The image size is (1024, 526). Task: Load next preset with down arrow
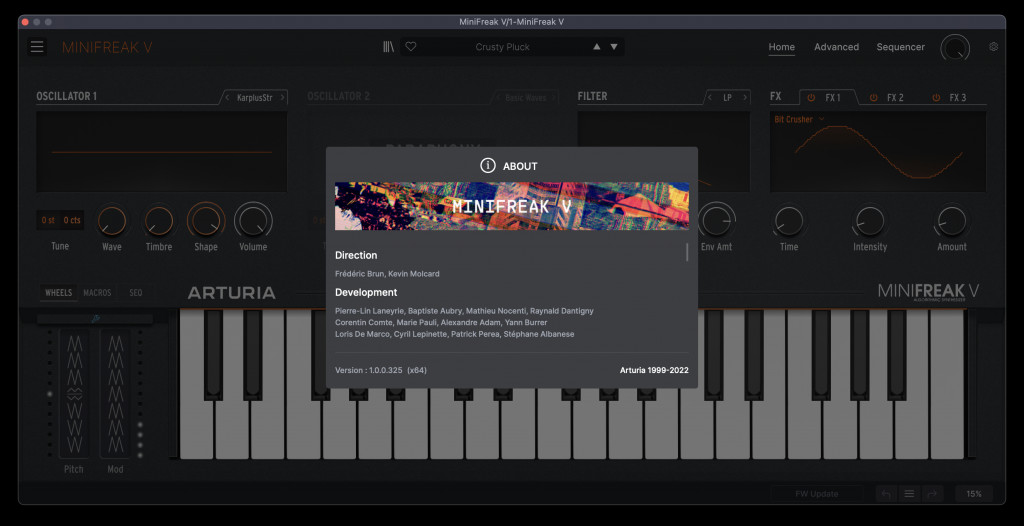tap(614, 47)
